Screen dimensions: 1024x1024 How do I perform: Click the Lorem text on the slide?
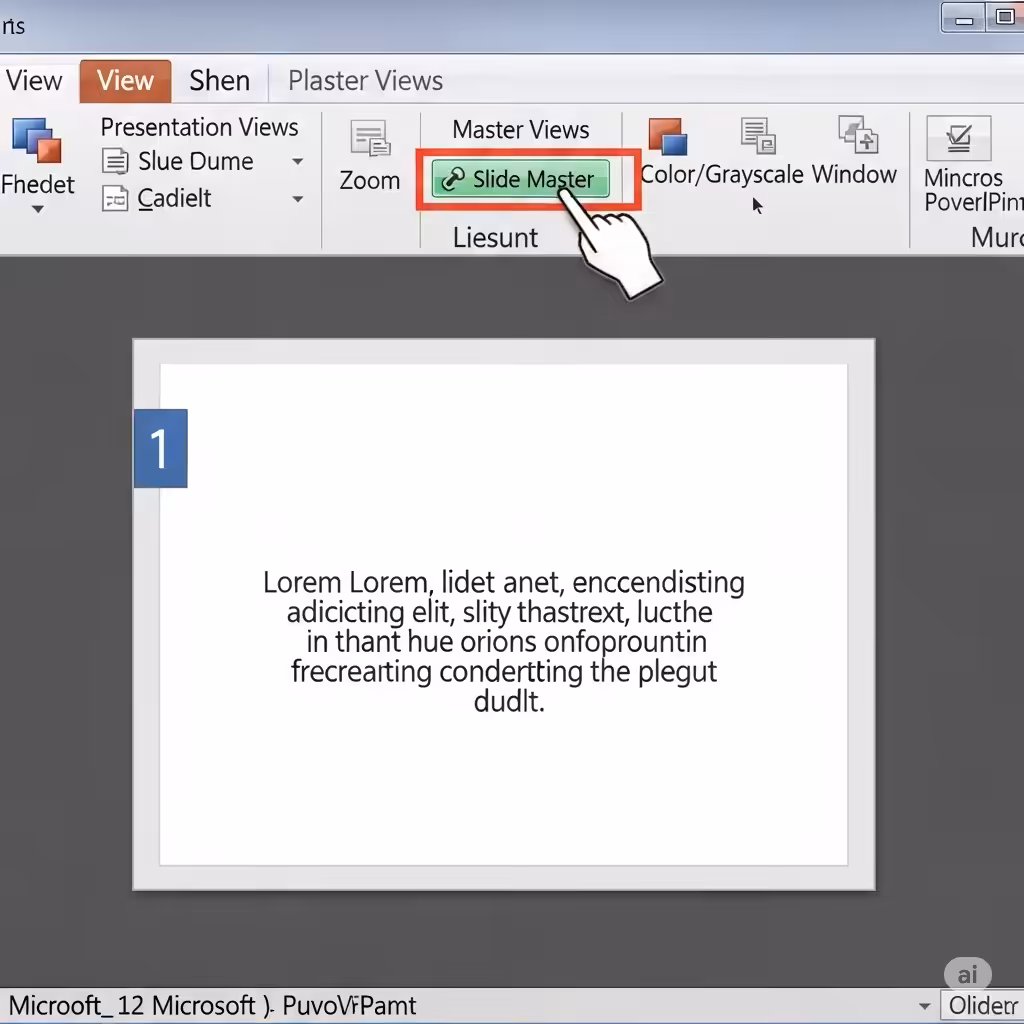pyautogui.click(x=504, y=641)
